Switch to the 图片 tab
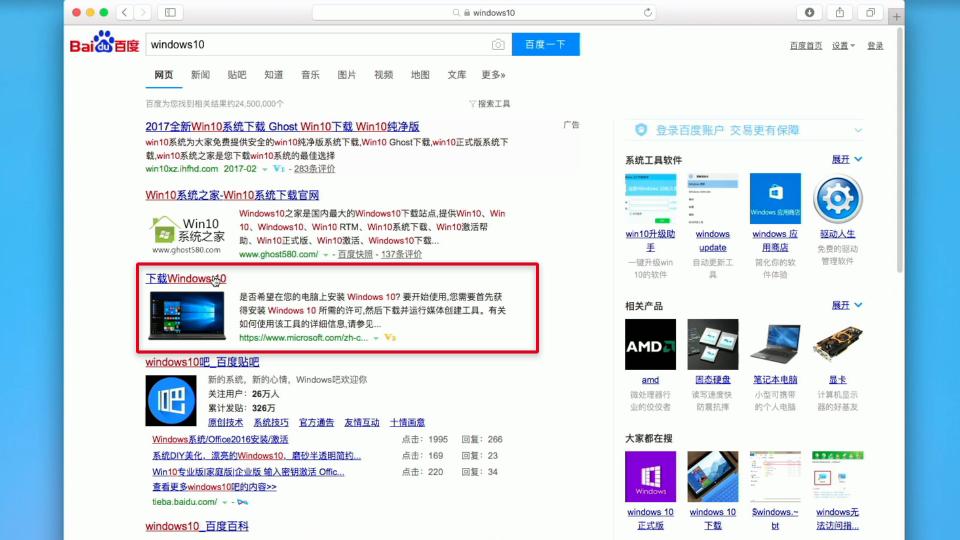960x540 pixels. pos(347,75)
